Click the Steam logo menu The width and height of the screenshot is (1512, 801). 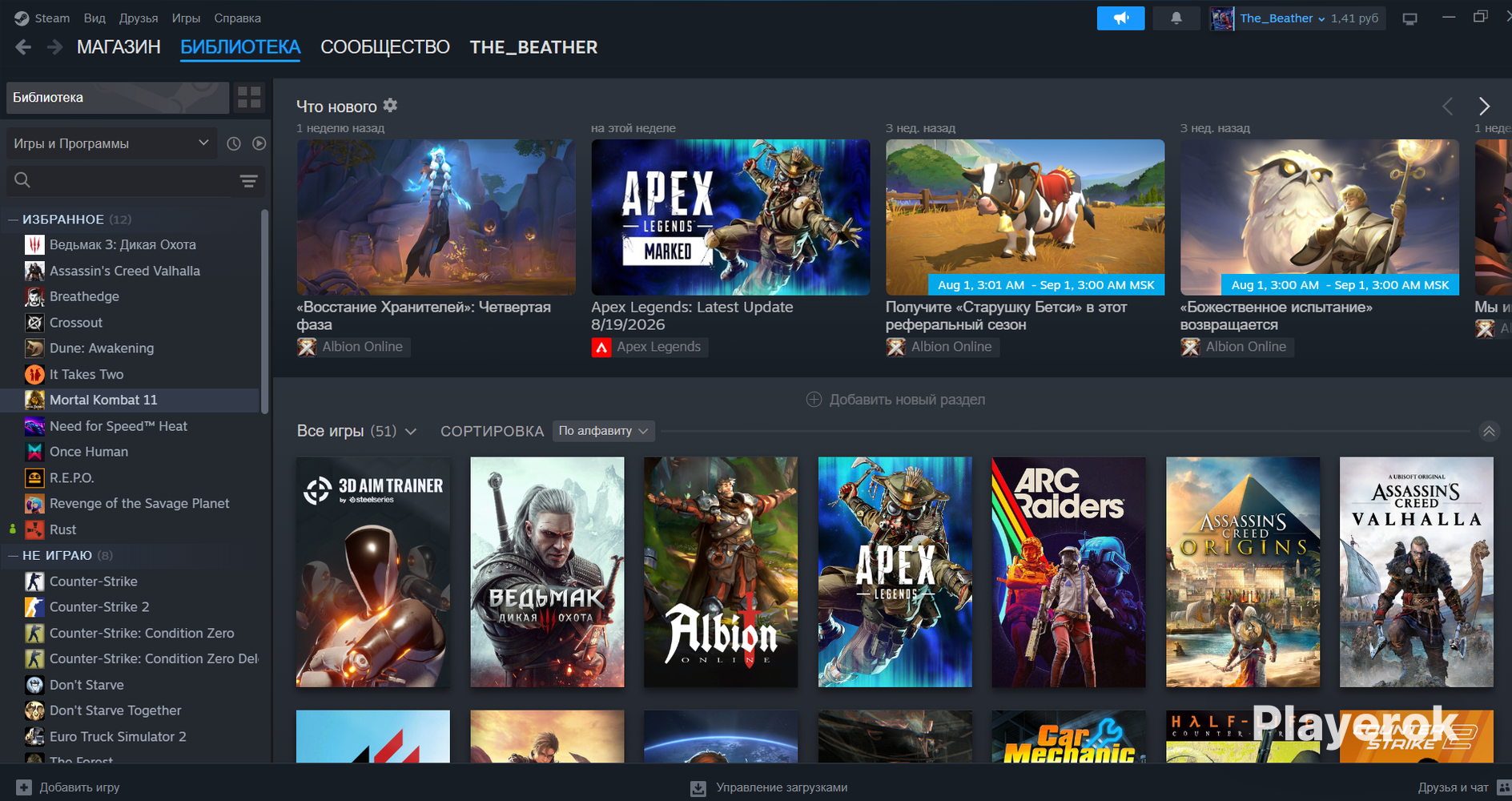pos(42,18)
